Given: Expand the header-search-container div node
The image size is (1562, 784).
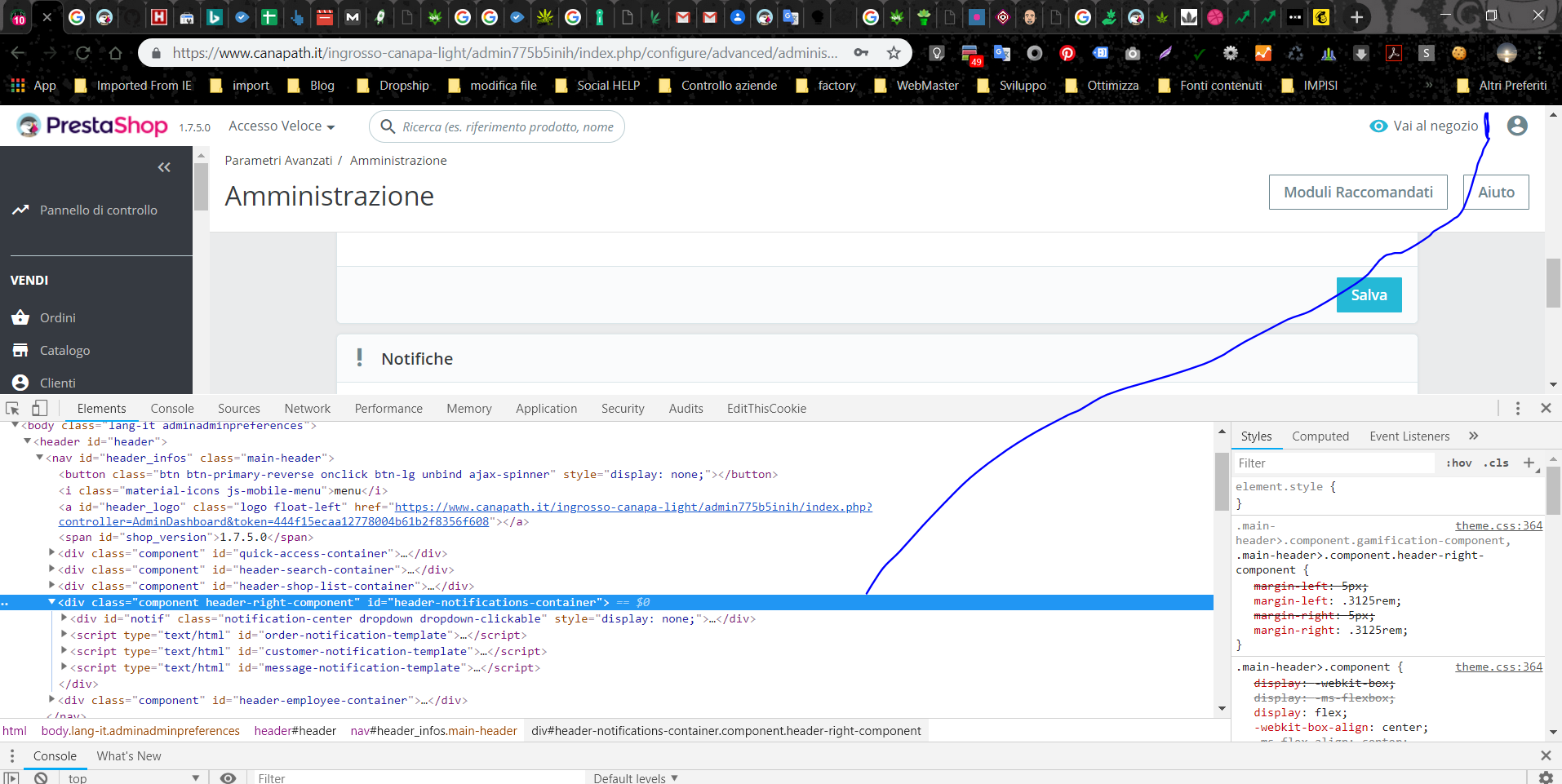Looking at the screenshot, I should 52,569.
